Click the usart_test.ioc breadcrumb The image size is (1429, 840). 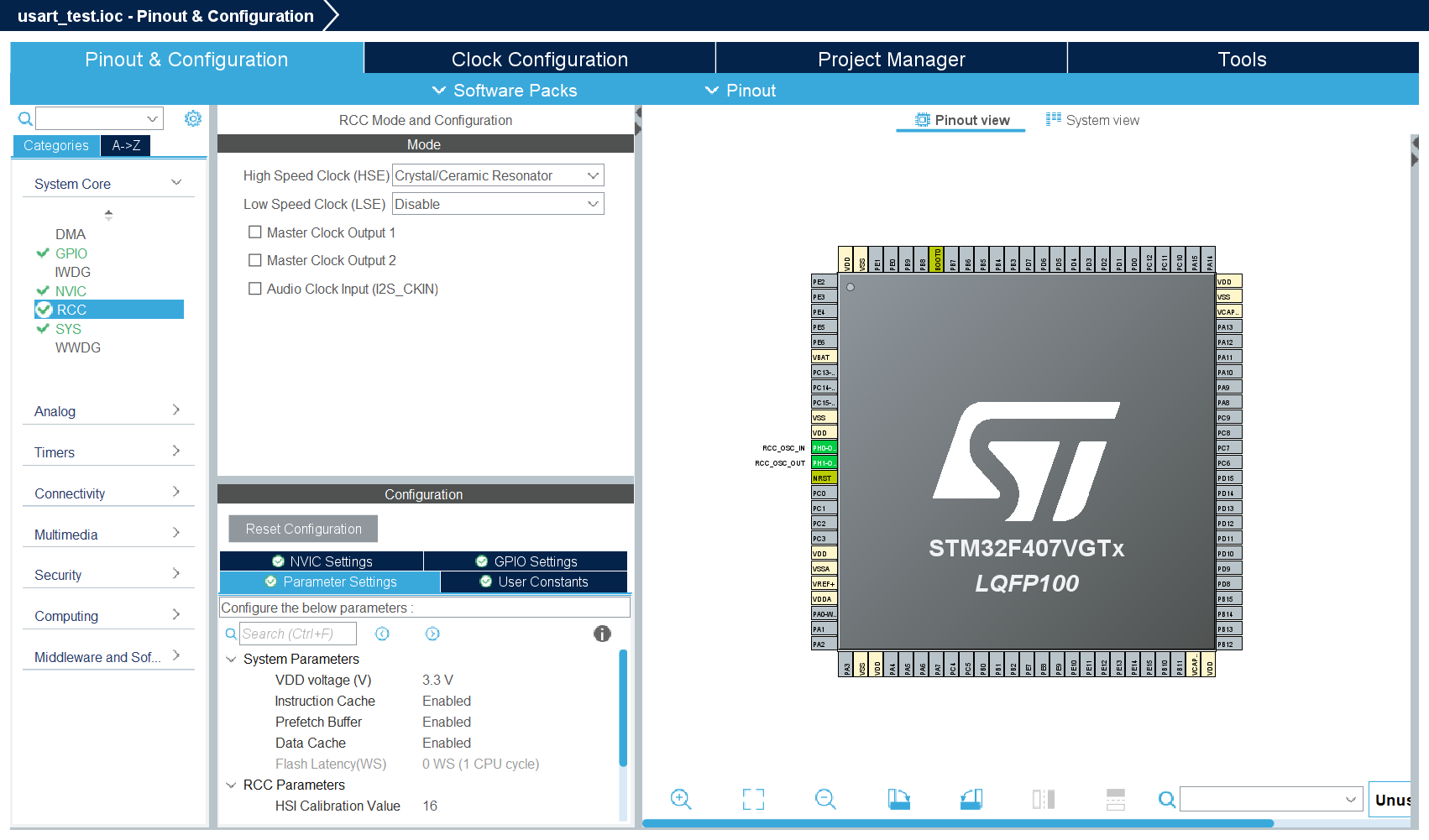[x=165, y=16]
